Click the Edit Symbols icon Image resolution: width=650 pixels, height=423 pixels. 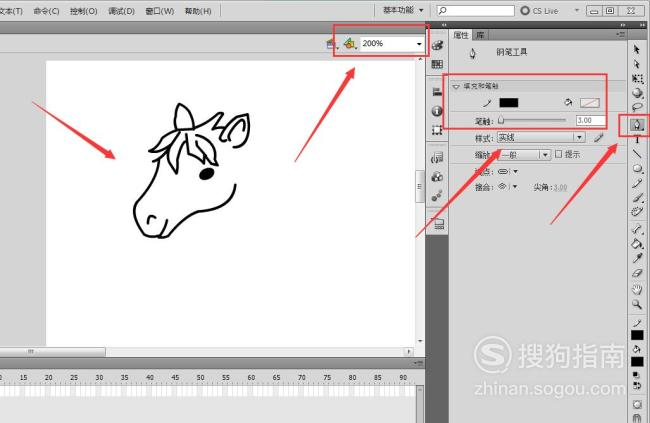(350, 44)
